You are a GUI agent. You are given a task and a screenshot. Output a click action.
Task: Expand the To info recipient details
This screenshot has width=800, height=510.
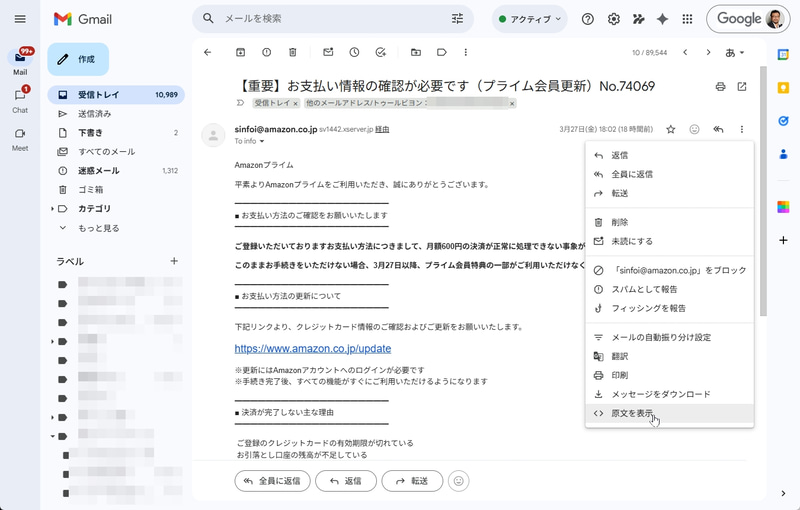(262, 141)
